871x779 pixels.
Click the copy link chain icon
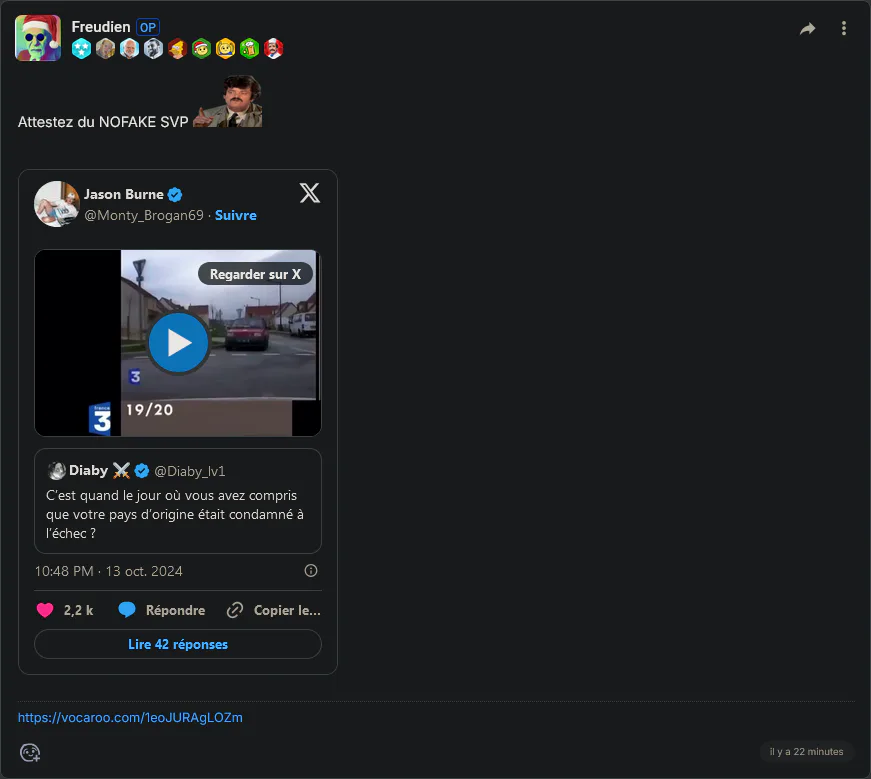(235, 610)
